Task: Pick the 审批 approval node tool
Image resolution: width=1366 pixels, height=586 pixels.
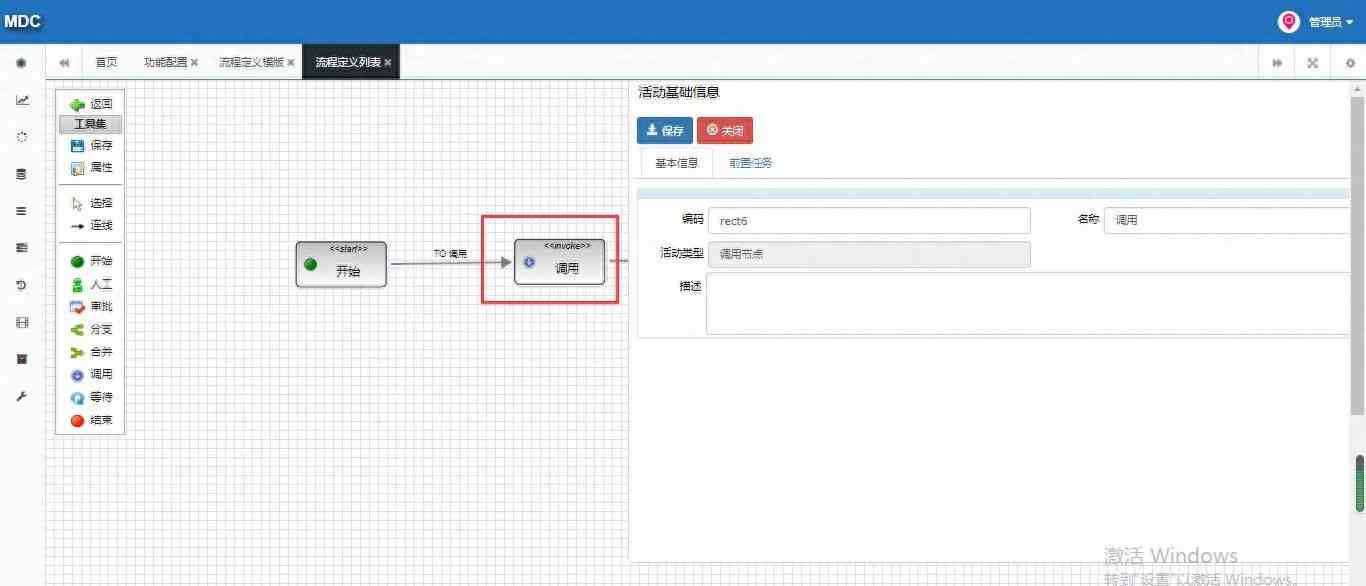Action: [x=91, y=307]
